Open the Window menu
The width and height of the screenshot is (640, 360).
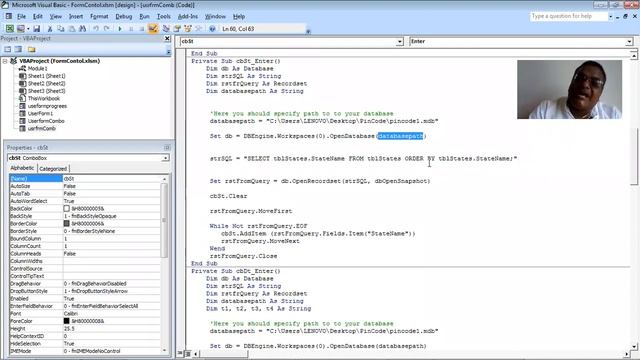pyautogui.click(x=215, y=16)
